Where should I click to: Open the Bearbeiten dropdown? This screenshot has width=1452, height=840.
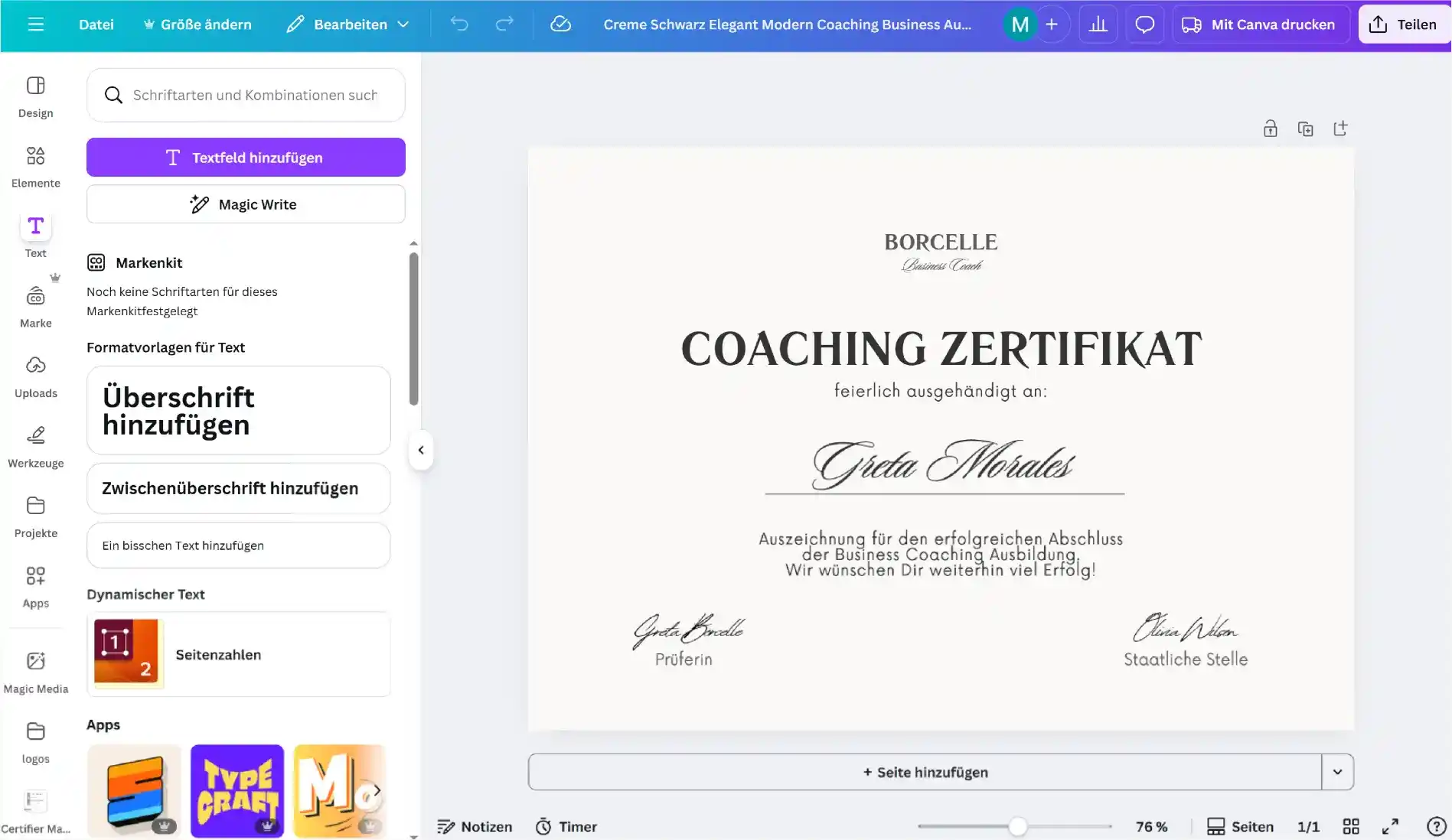(348, 24)
